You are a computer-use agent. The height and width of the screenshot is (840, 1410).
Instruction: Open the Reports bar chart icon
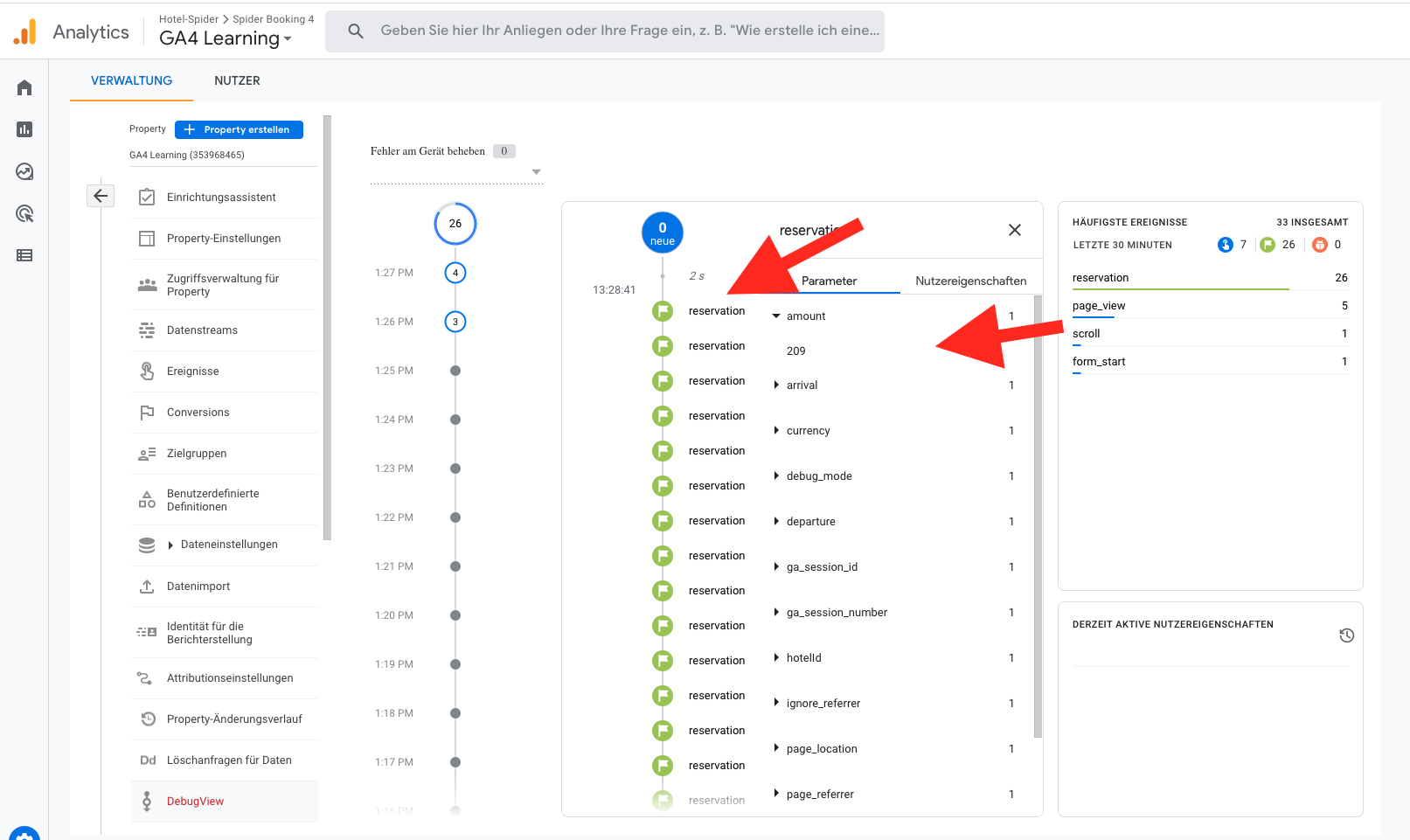tap(24, 129)
